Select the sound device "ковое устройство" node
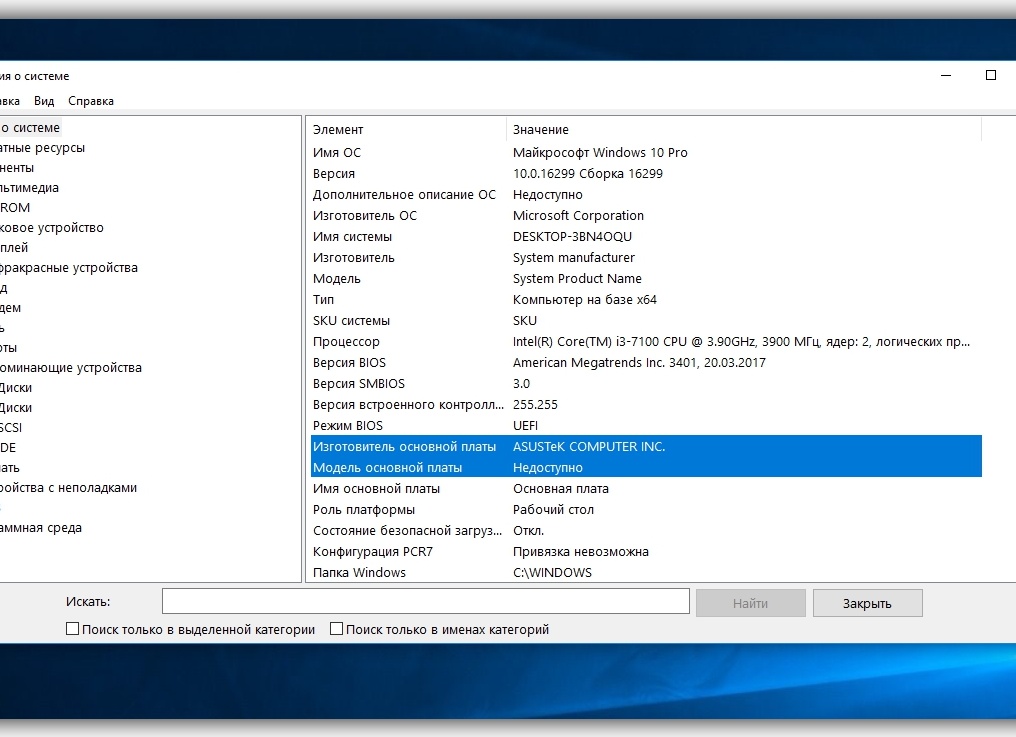1016x737 pixels. 52,228
